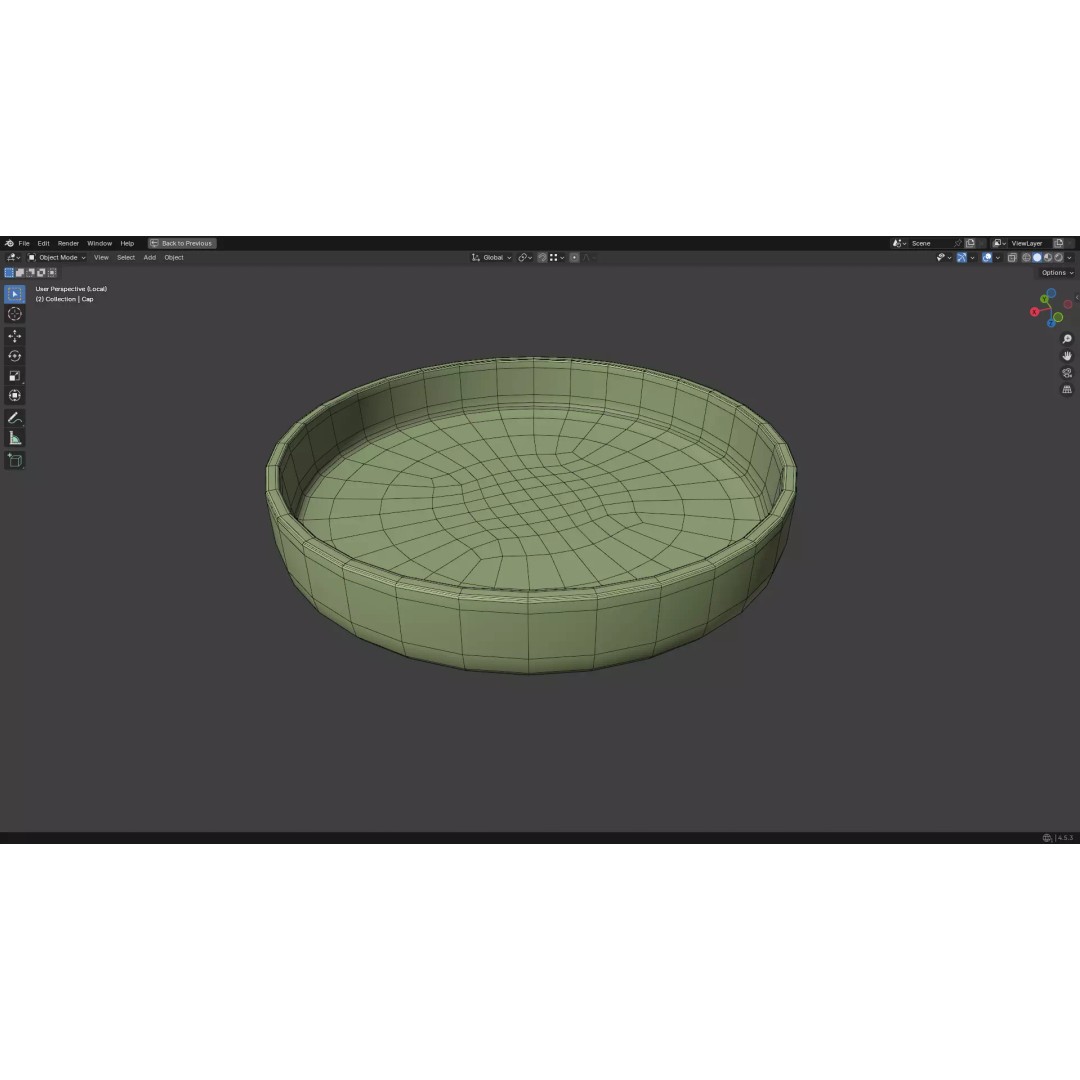Click the Back to Previous button
1080x1080 pixels.
[183, 243]
